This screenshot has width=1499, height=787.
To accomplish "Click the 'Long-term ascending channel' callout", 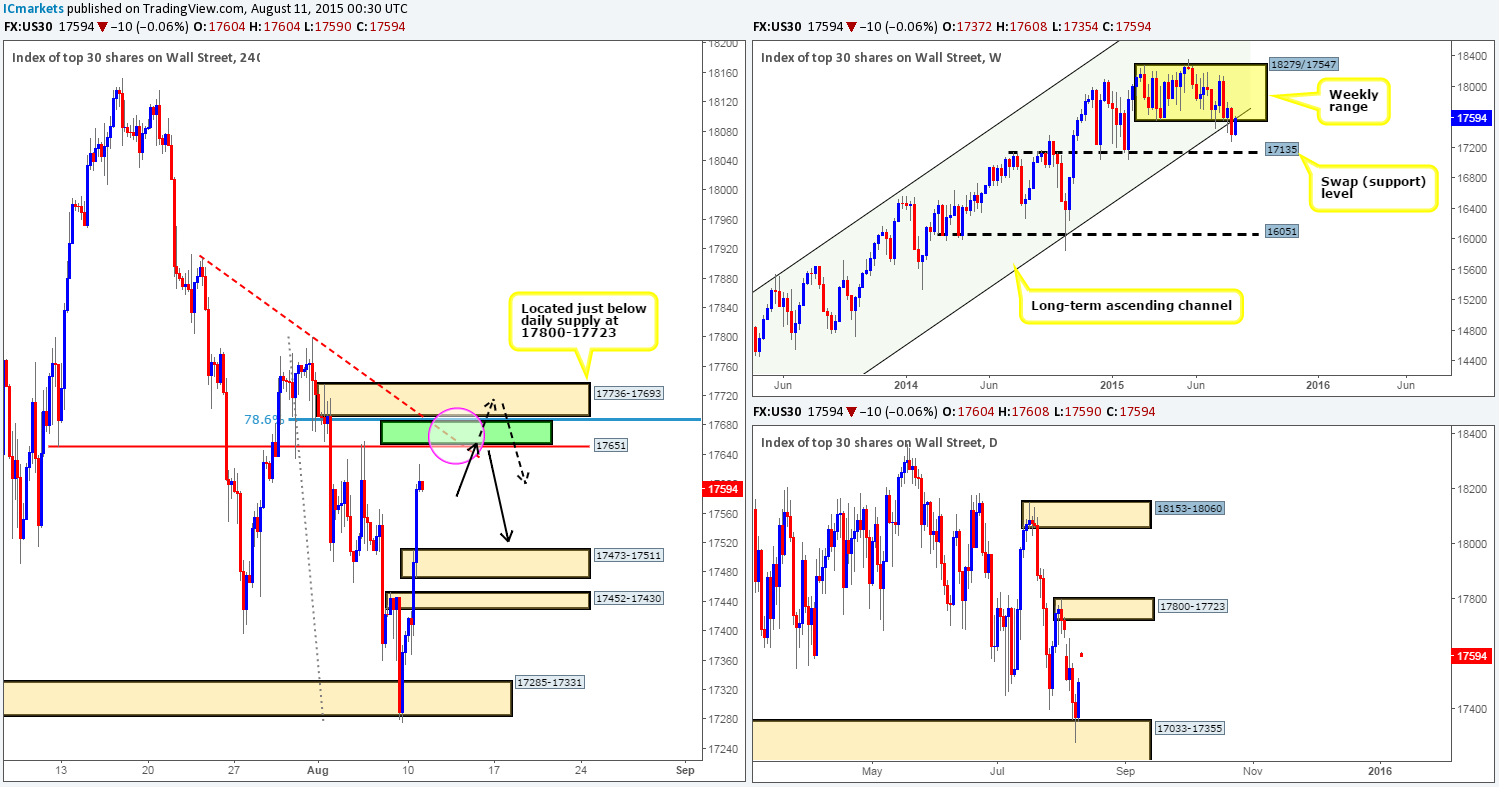I will [x=1130, y=306].
